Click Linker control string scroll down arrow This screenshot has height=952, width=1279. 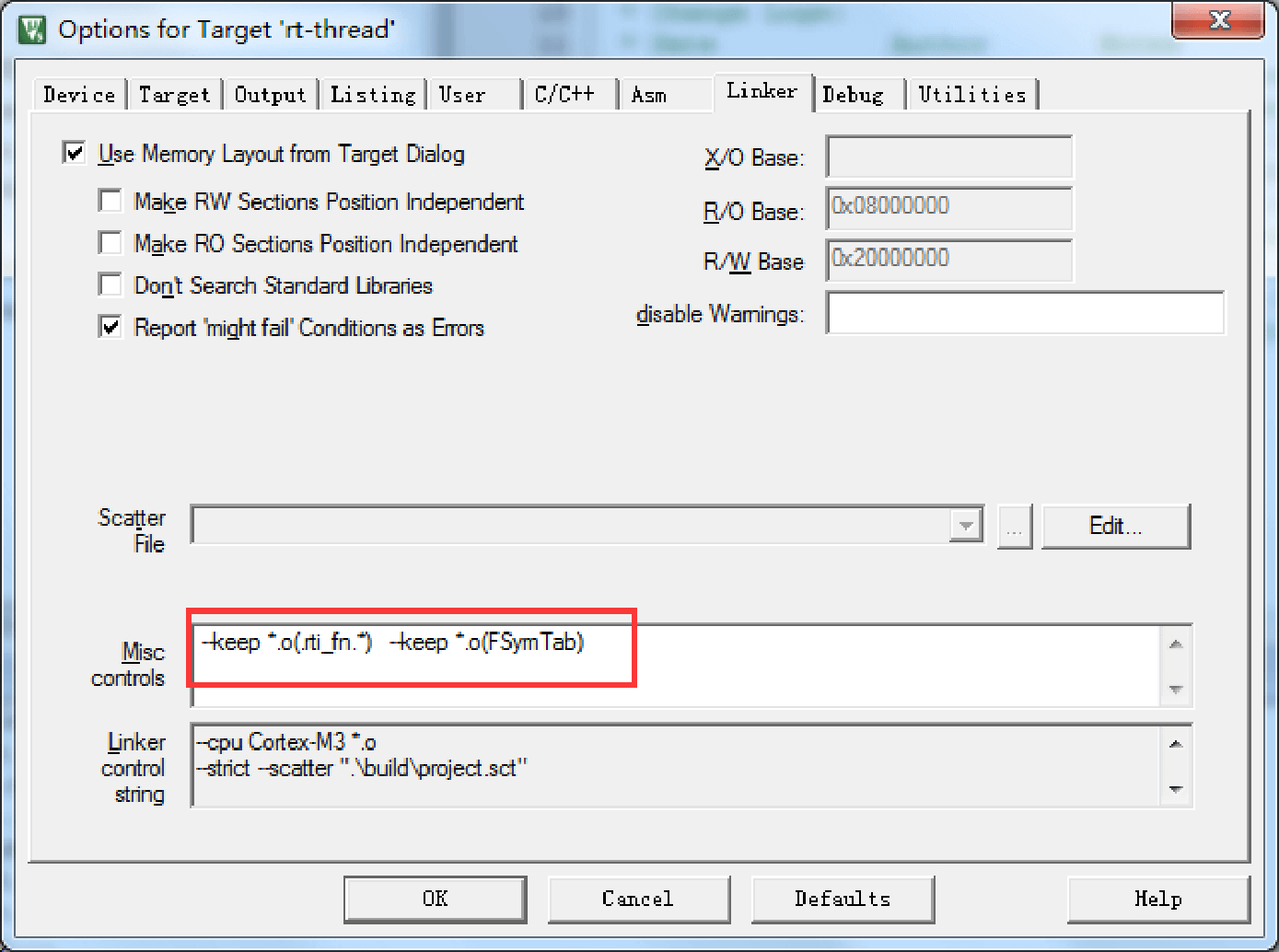click(1176, 789)
